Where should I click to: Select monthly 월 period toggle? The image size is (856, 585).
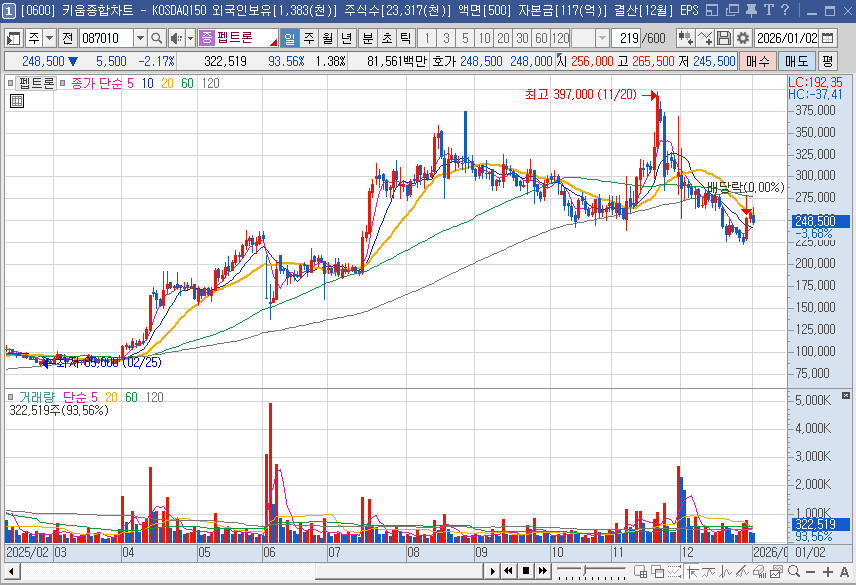[328, 38]
